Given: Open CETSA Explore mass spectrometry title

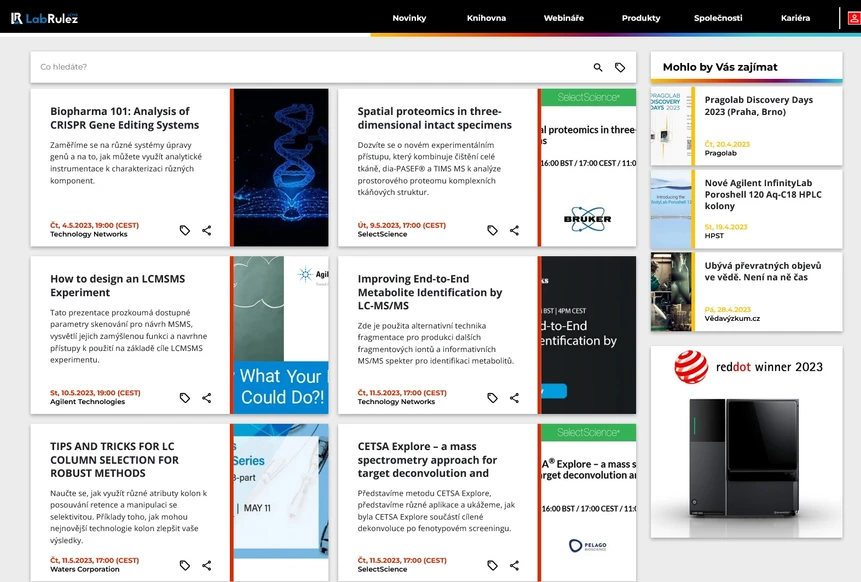Looking at the screenshot, I should [427, 460].
